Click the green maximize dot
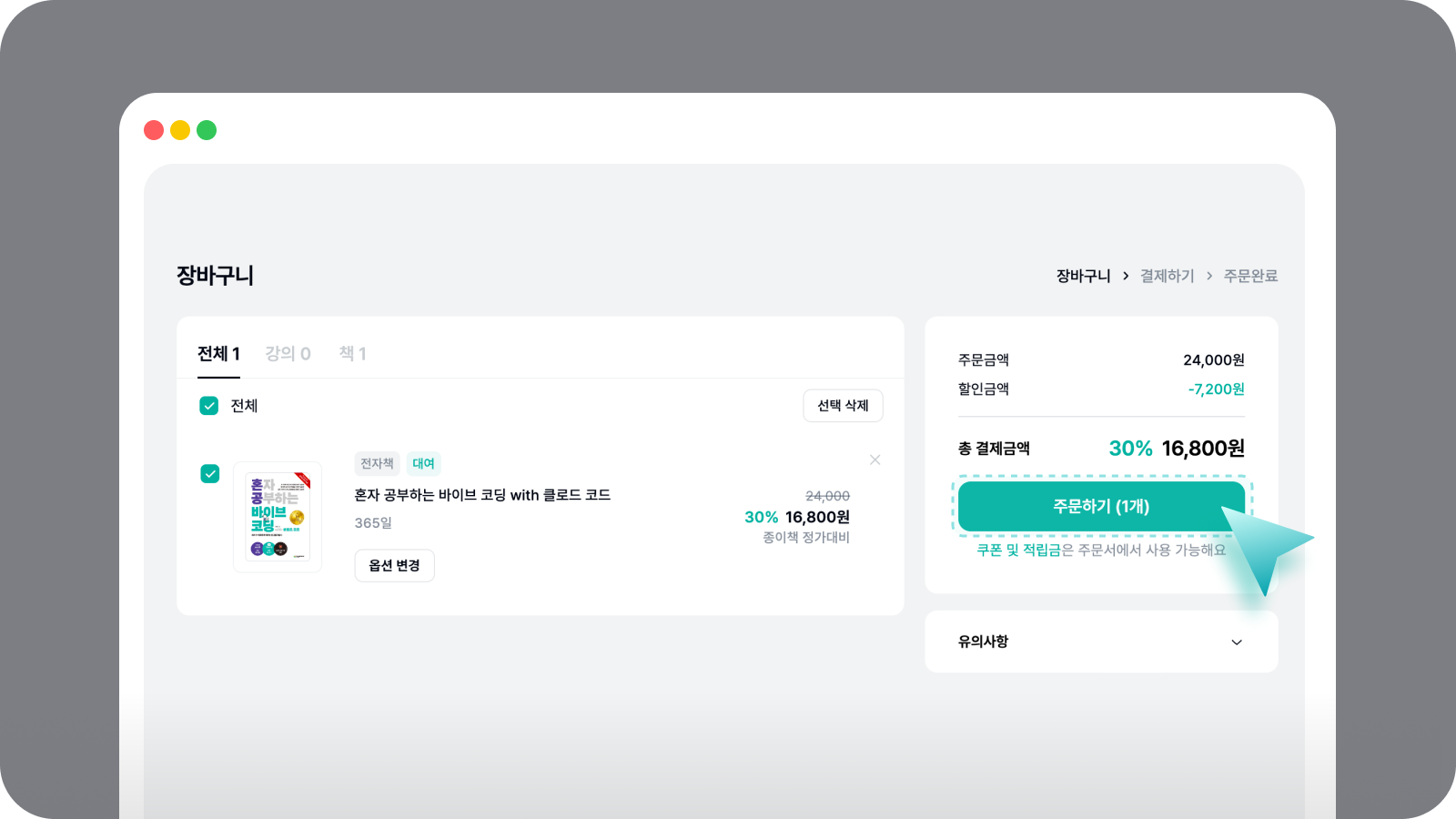1456x819 pixels. pos(207,130)
